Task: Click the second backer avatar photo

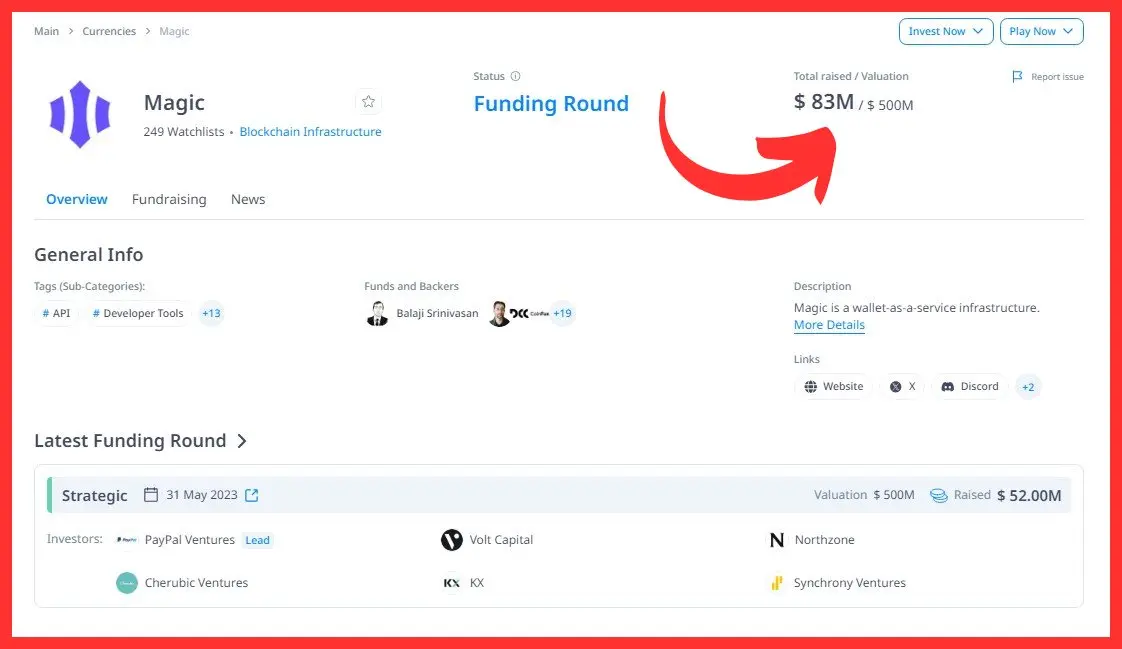Action: (x=499, y=313)
